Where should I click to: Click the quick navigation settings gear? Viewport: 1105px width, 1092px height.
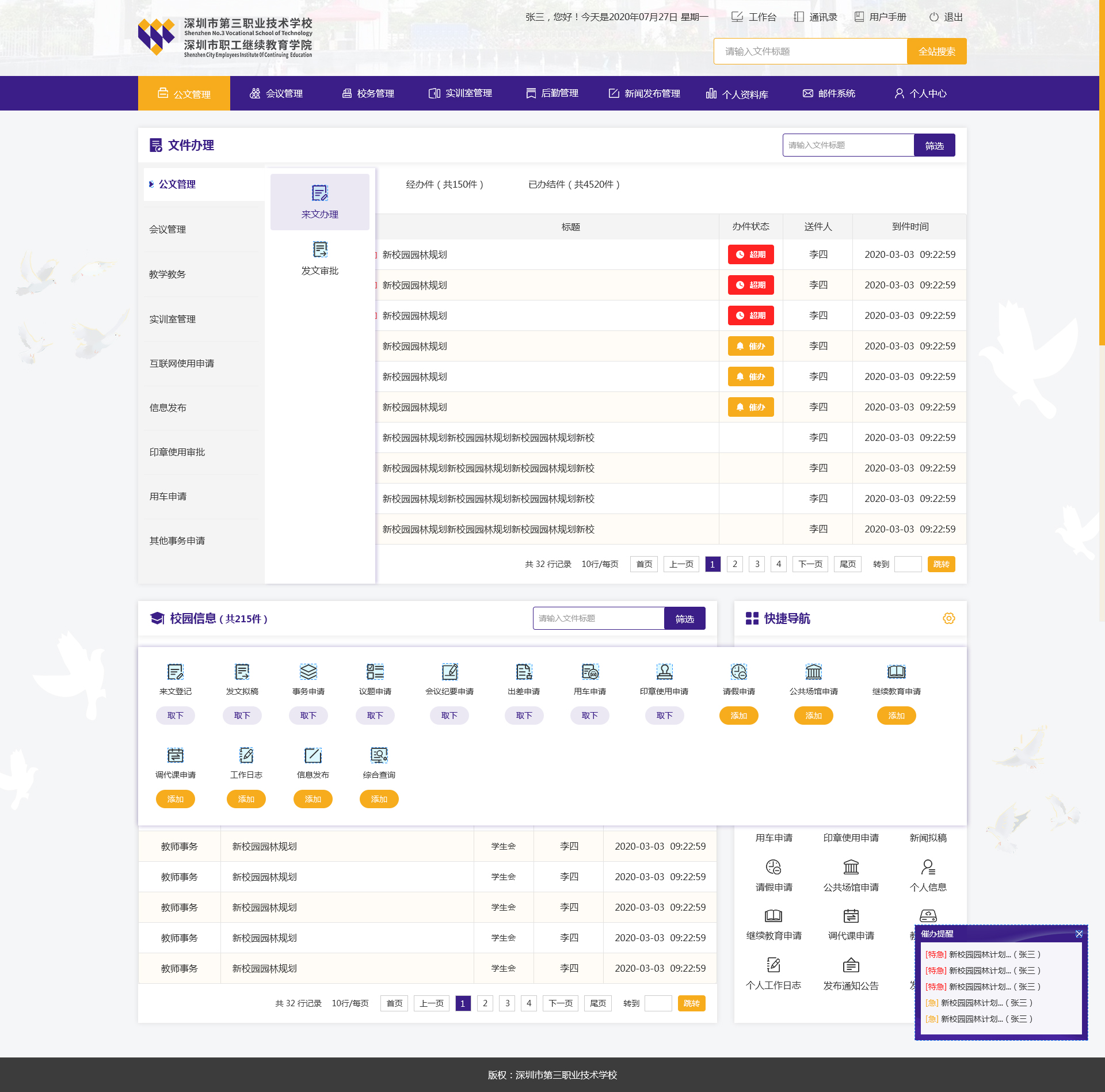[x=948, y=618]
